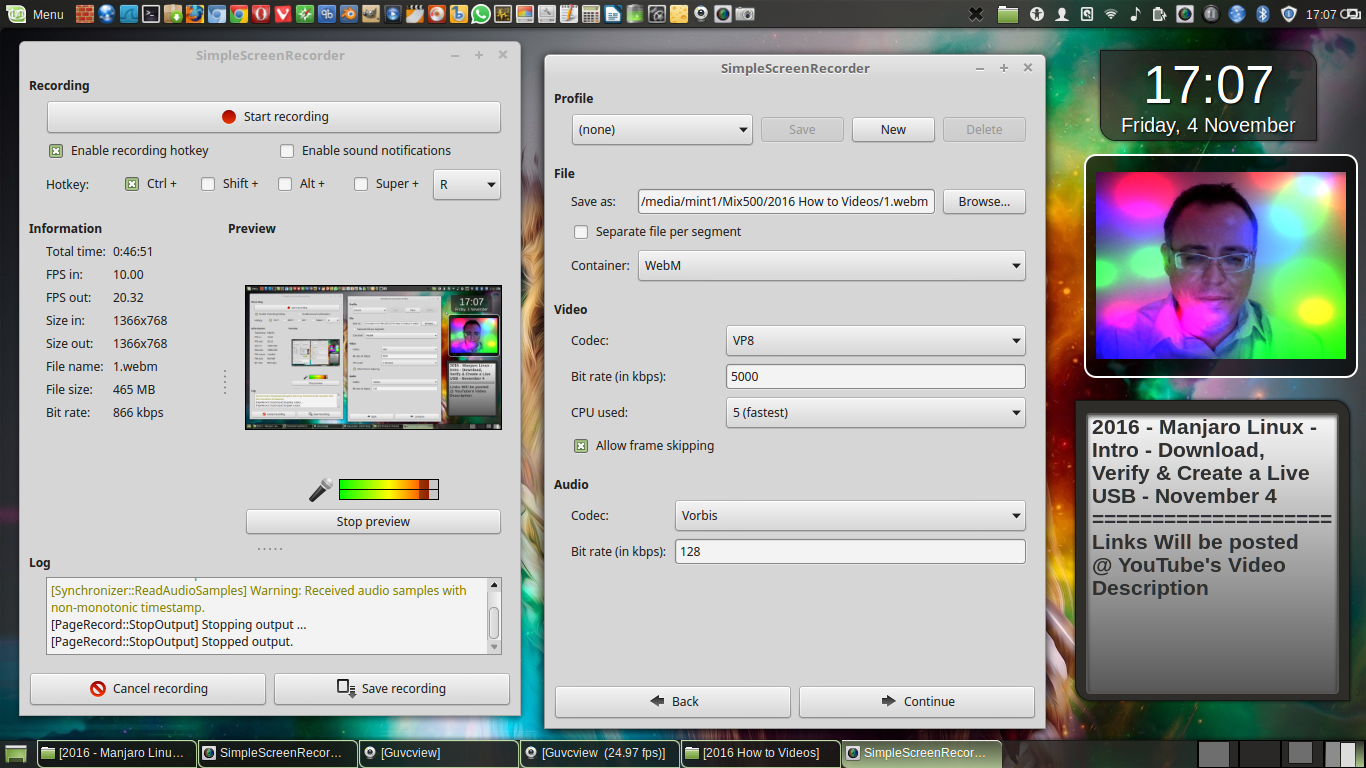Click the Cancel recording button
This screenshot has height=768, width=1366.
tap(148, 689)
